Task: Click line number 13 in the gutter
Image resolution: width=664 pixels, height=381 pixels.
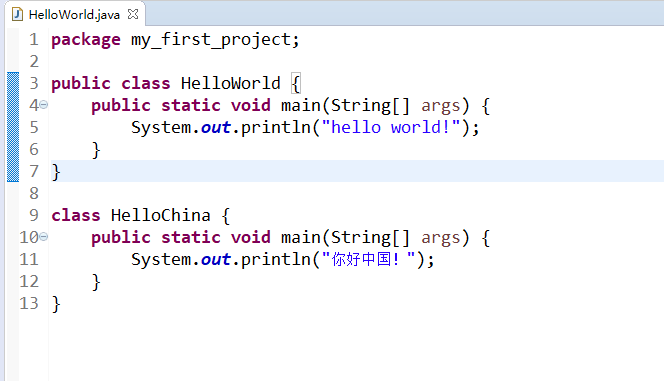Action: tap(29, 304)
